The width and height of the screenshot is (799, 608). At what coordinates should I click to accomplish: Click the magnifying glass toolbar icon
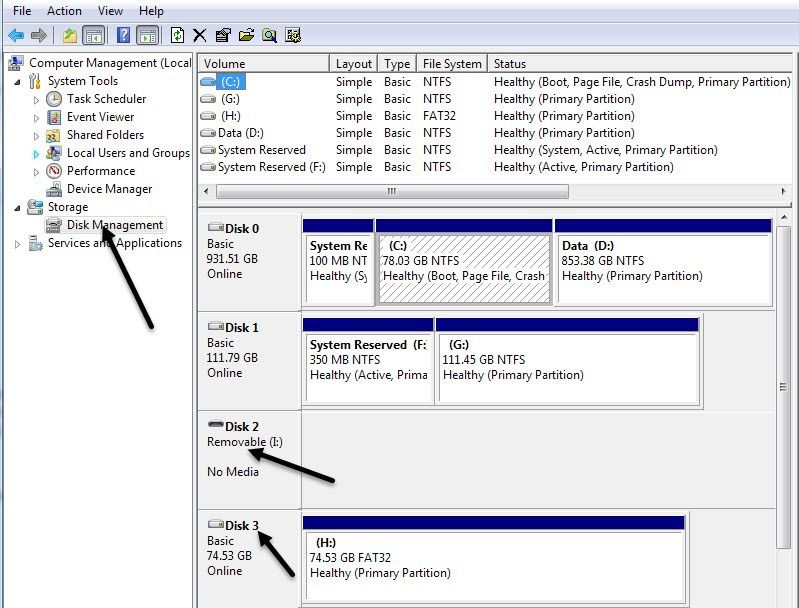pyautogui.click(x=269, y=36)
